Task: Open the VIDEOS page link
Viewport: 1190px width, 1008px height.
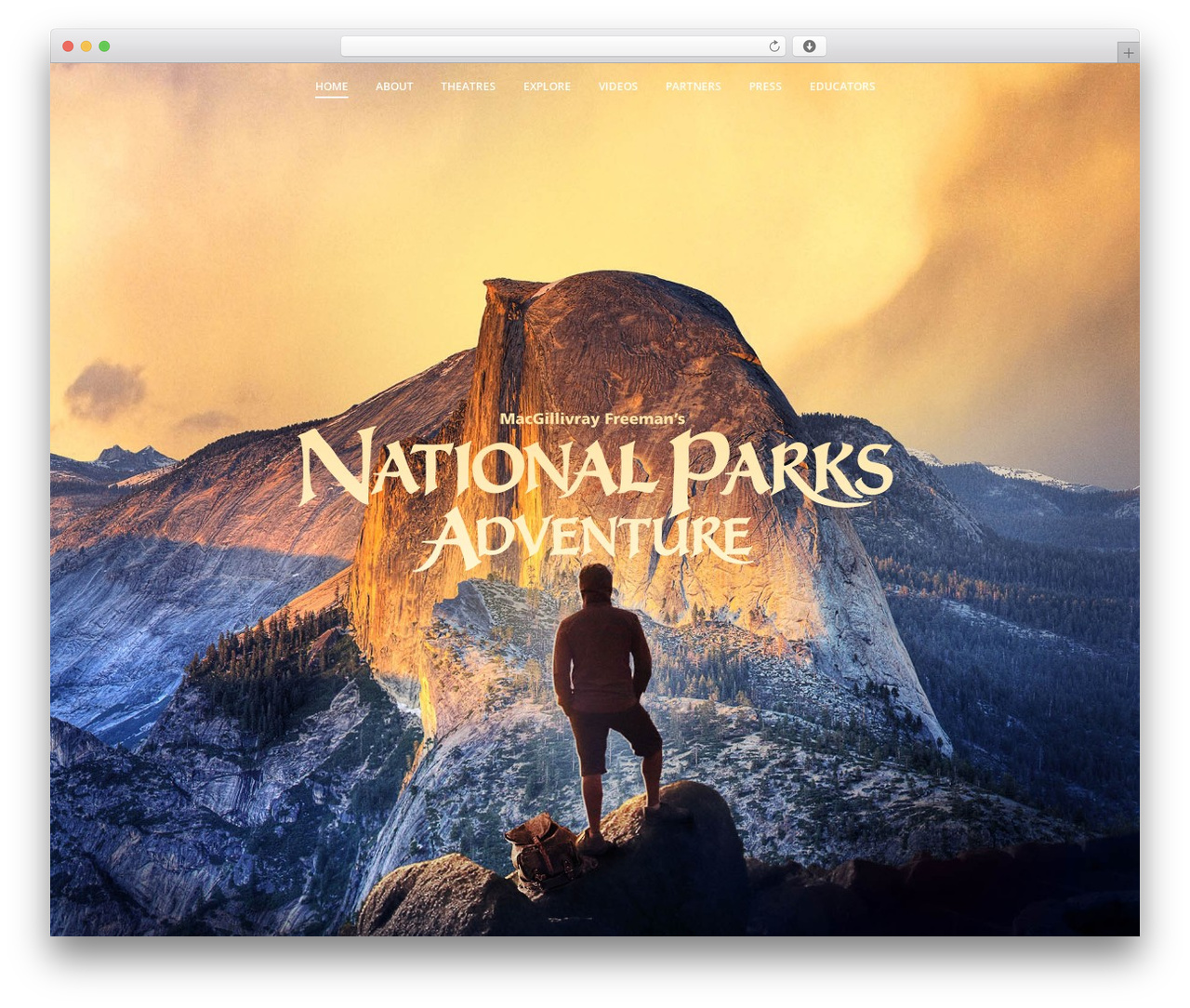Action: 618,86
